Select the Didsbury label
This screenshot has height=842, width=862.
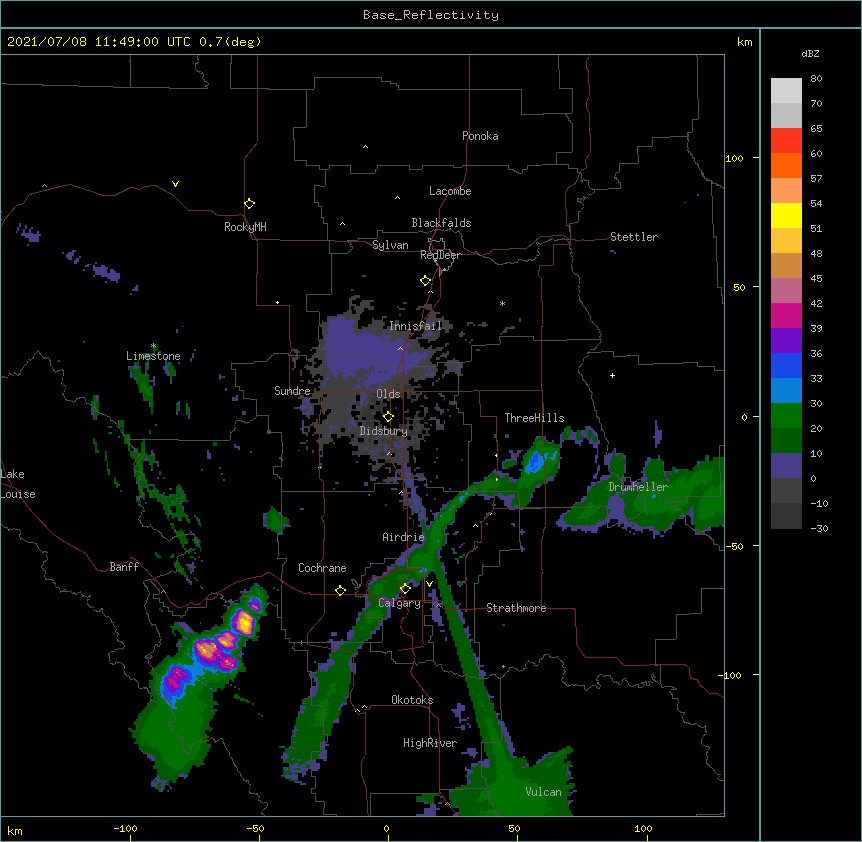384,431
